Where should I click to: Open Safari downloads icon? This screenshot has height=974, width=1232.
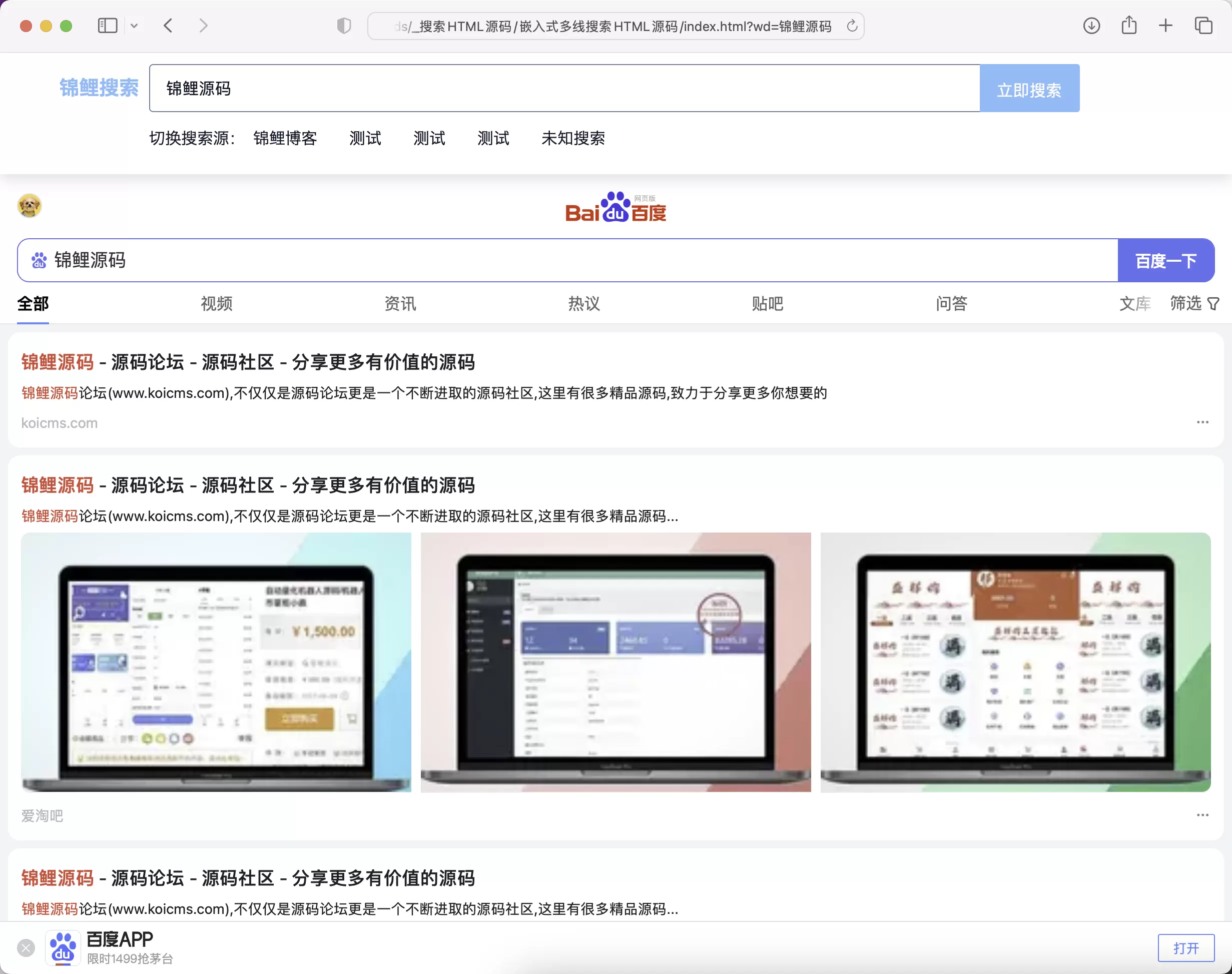tap(1091, 26)
